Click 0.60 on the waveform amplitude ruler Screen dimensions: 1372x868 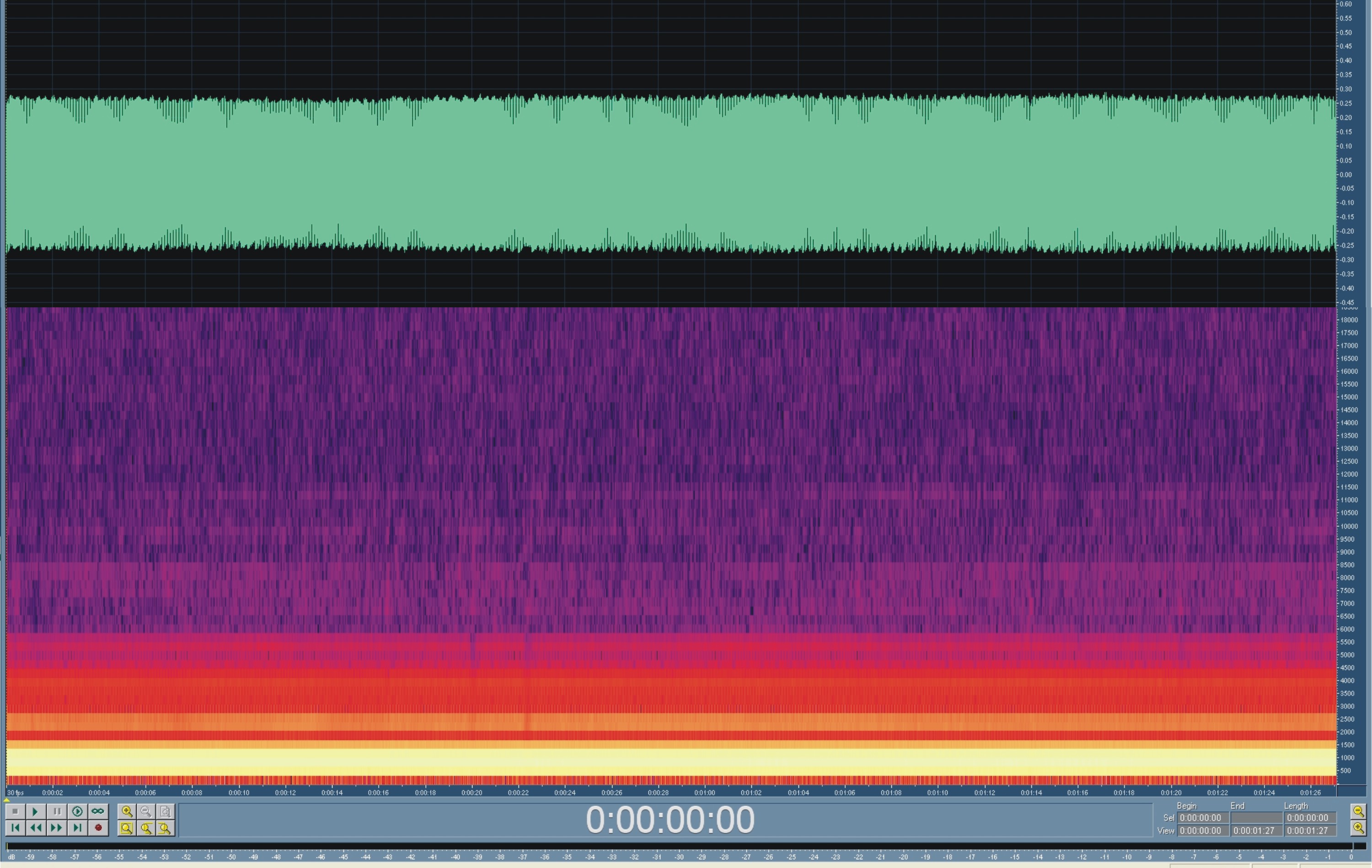(1346, 4)
